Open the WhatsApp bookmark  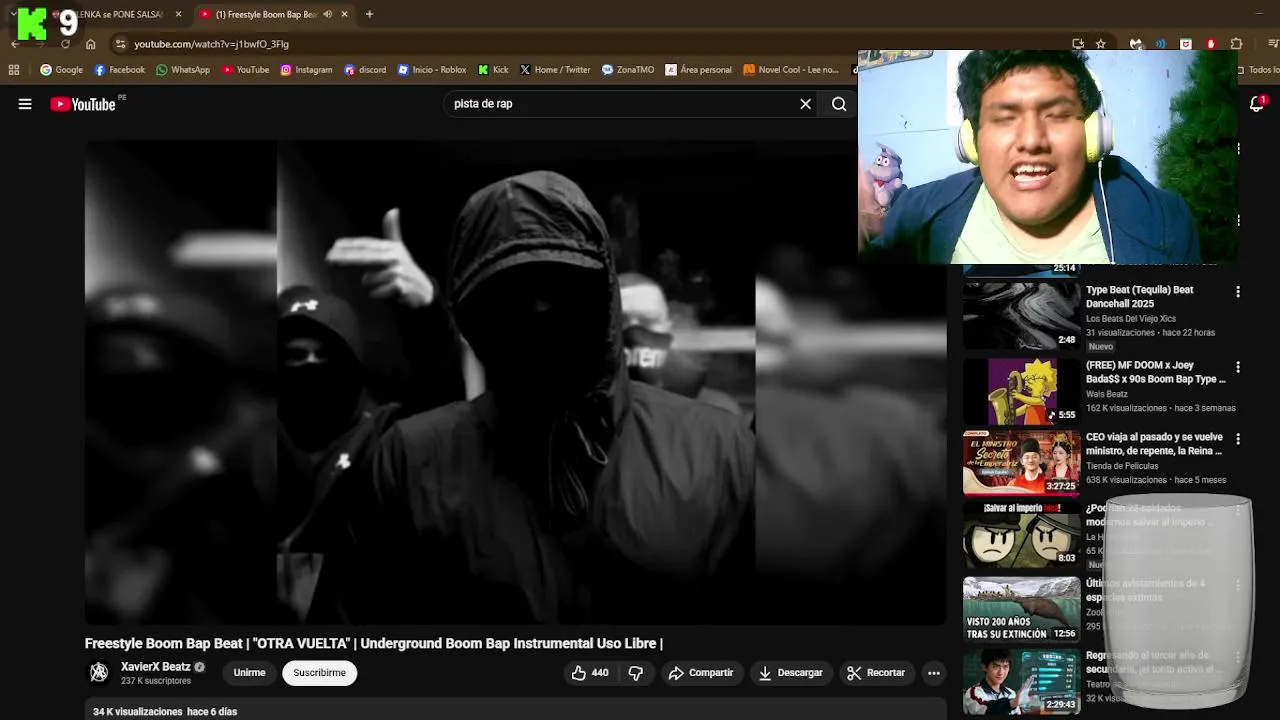tap(182, 70)
